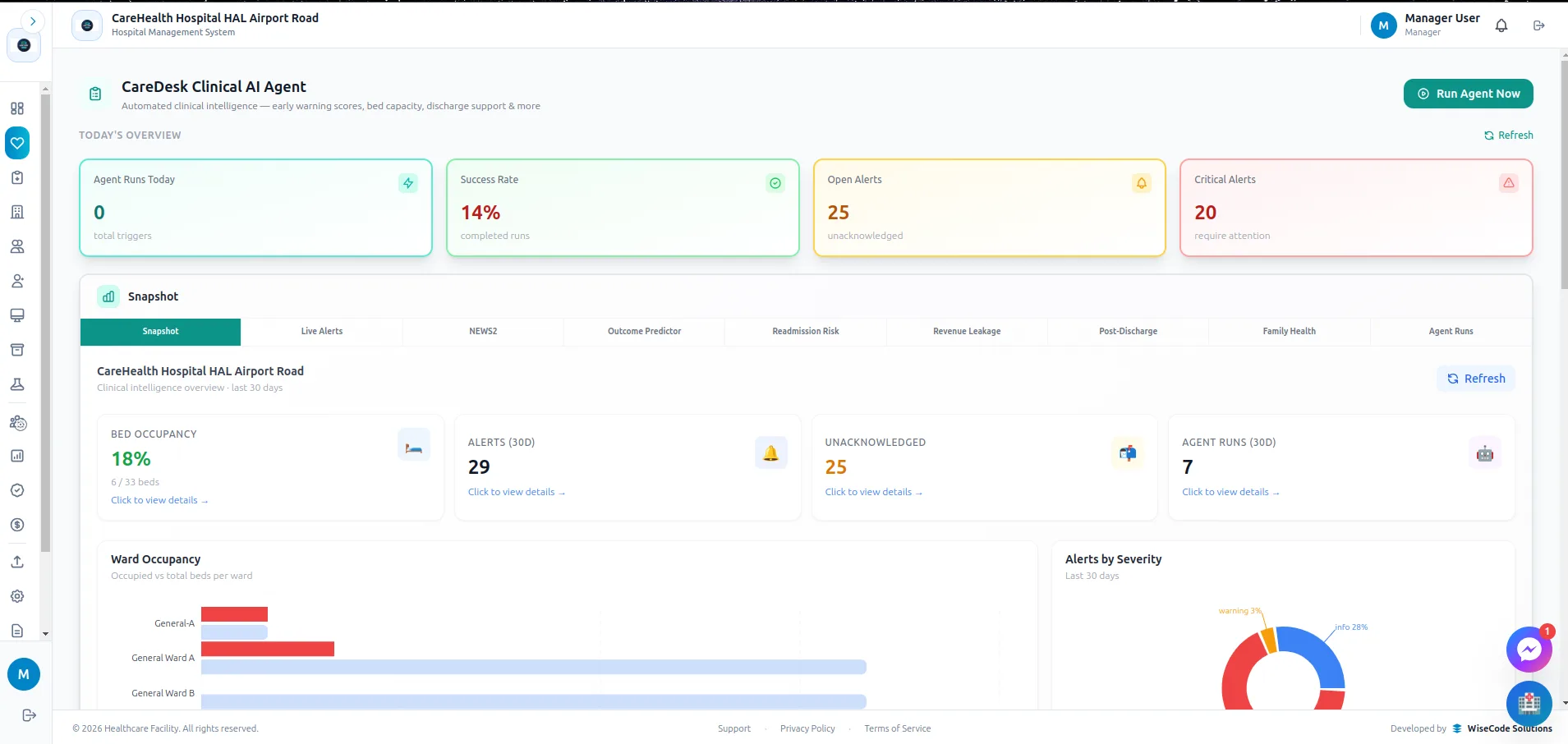Viewport: 1568px width, 744px height.
Task: Open the Outcome Predictor tab
Action: 645,332
